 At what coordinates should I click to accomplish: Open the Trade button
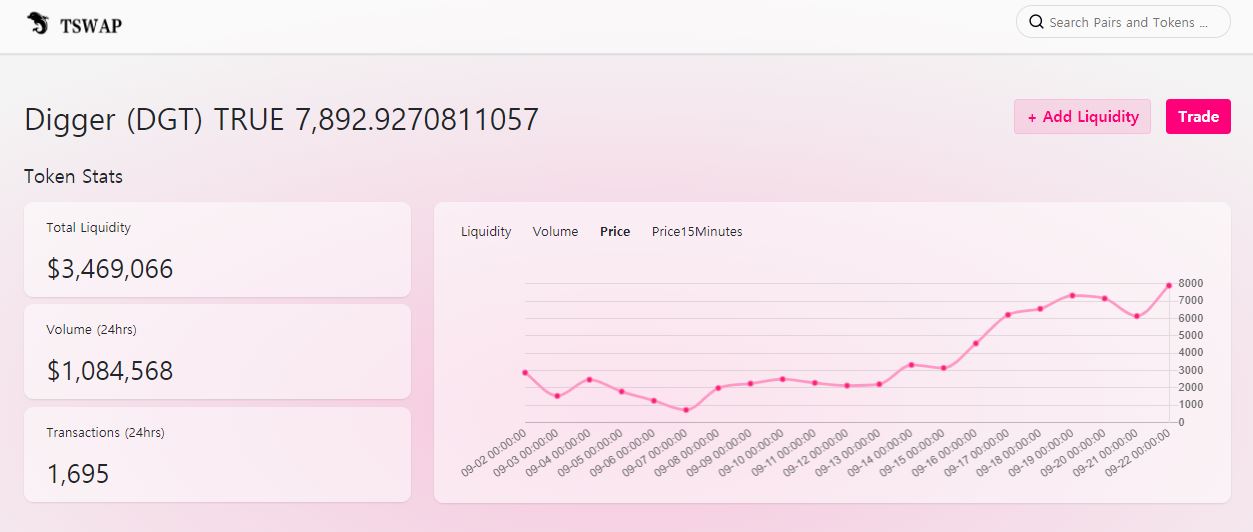[1198, 117]
